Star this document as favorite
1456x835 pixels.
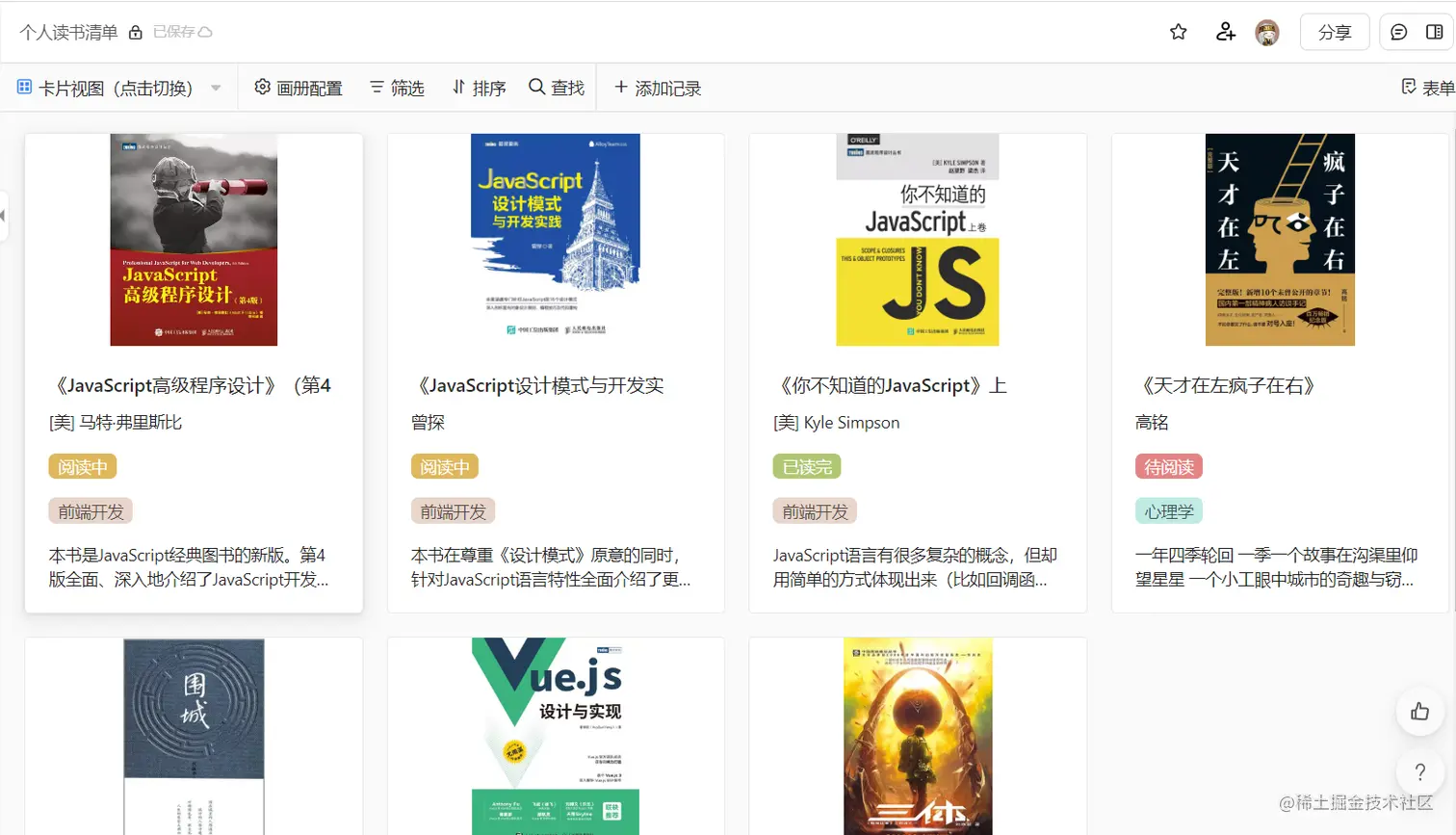(1178, 32)
